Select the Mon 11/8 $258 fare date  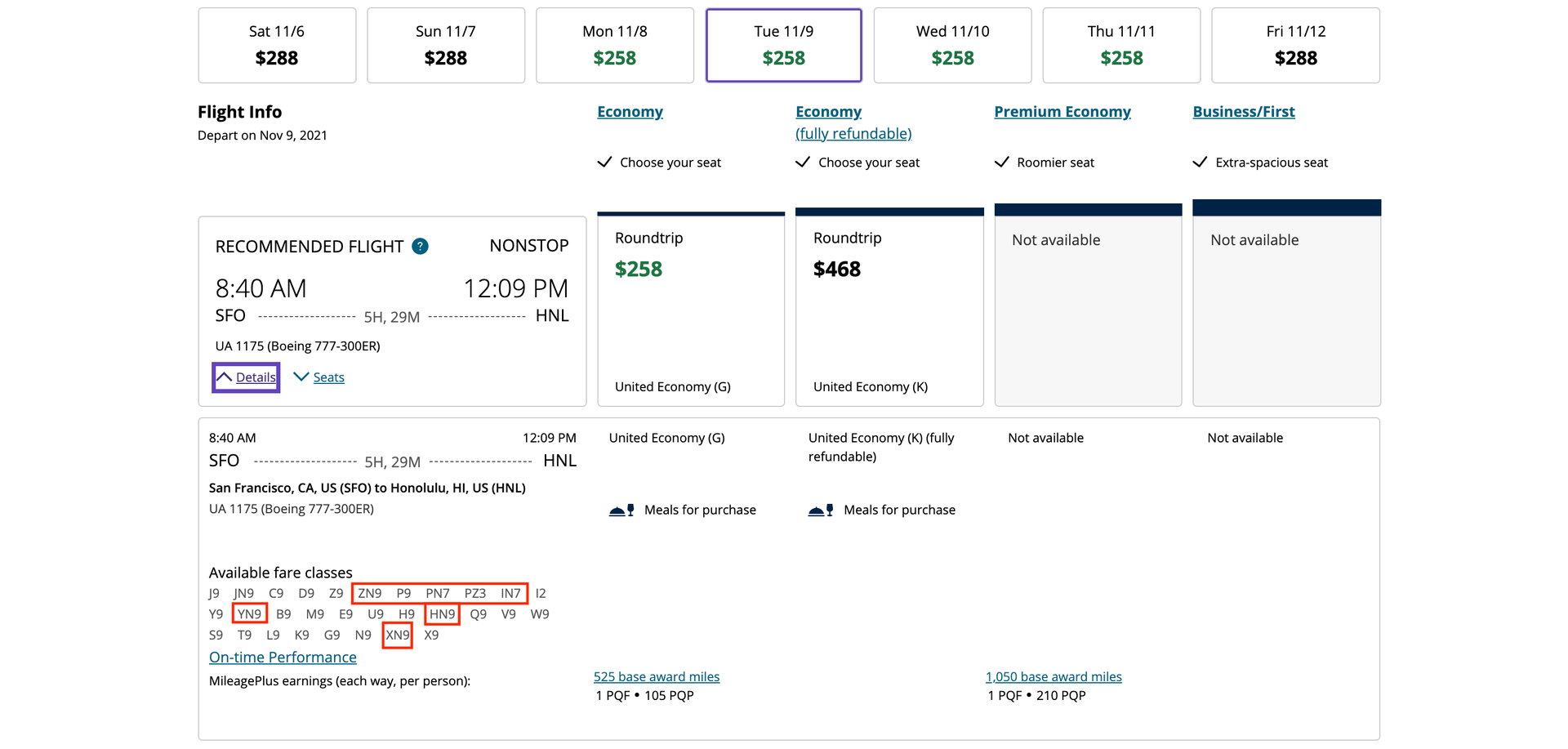(615, 45)
